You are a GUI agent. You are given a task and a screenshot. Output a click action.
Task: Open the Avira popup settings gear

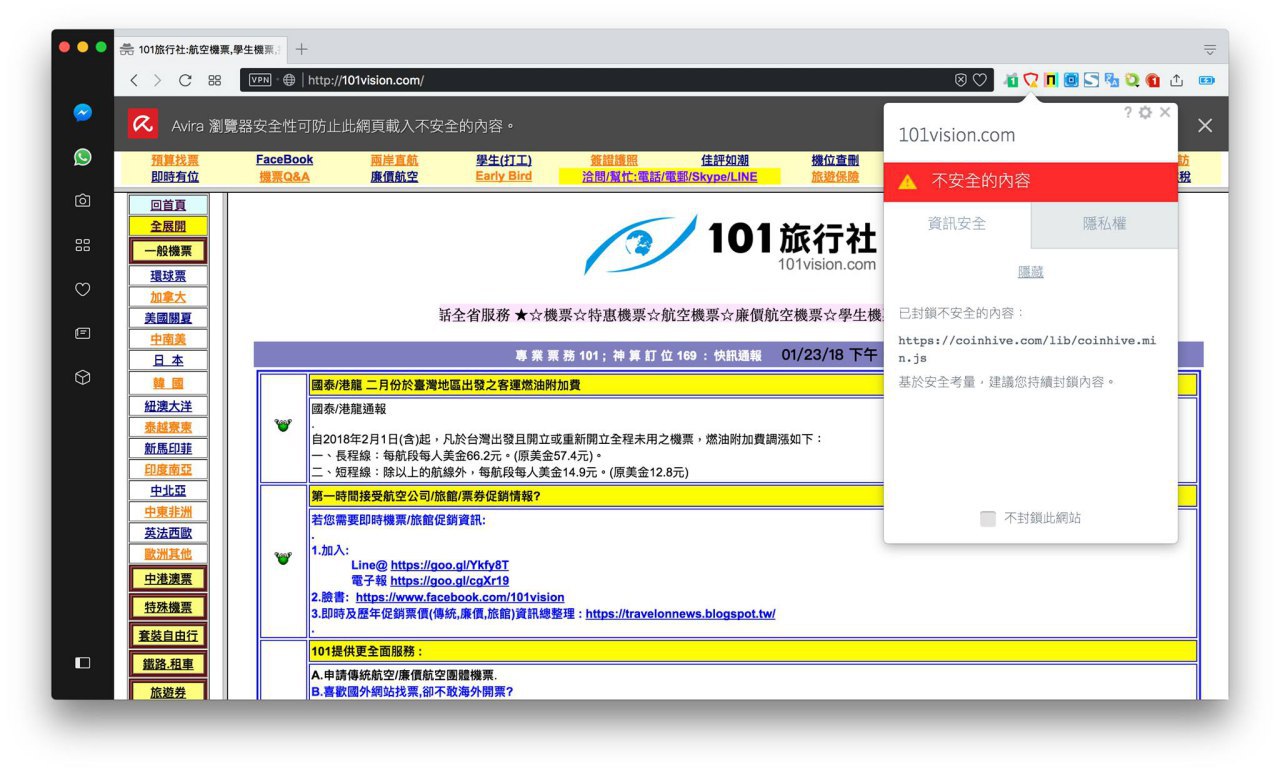coord(1145,113)
